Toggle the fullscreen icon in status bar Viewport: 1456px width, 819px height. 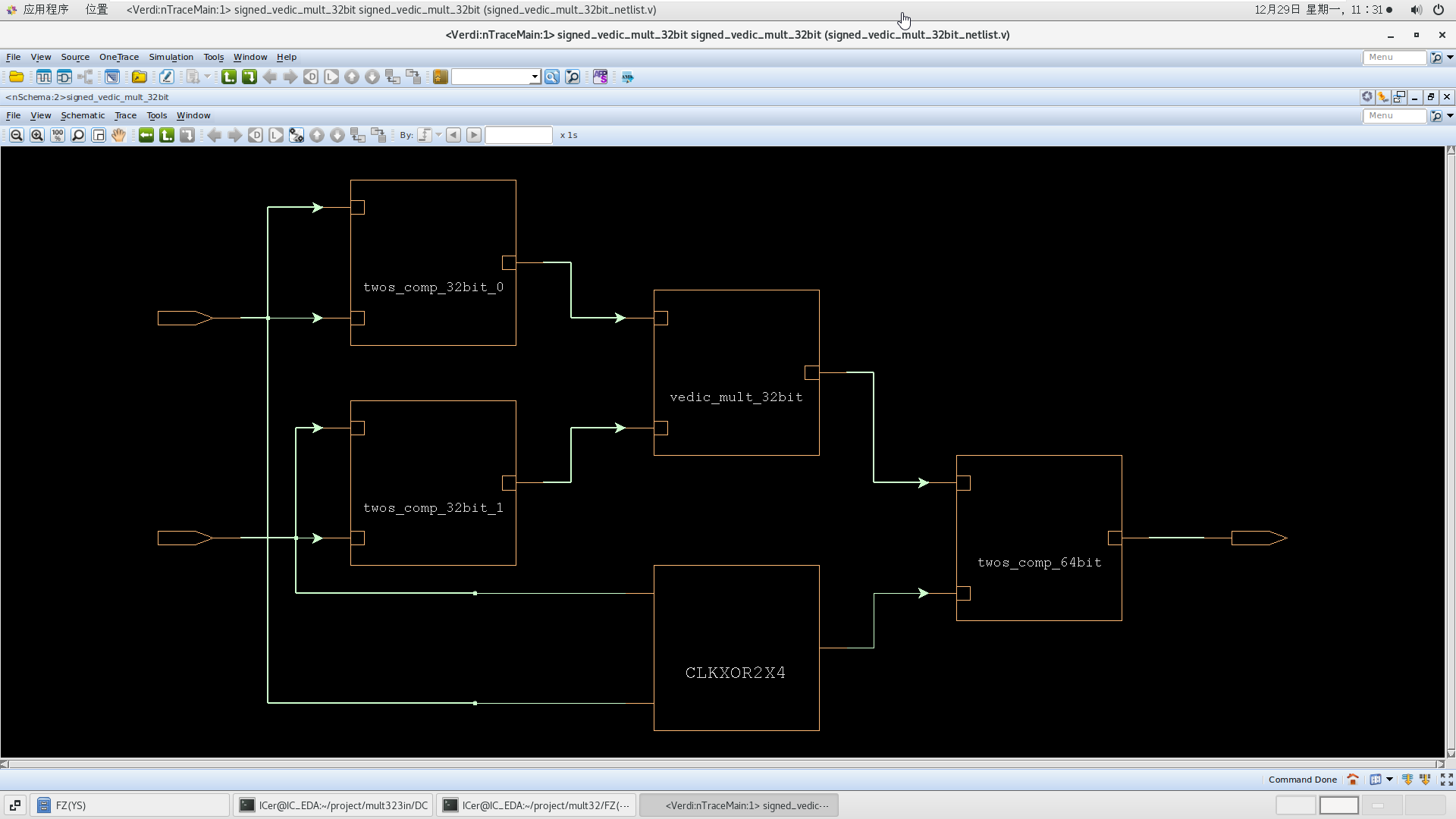coord(1446,780)
